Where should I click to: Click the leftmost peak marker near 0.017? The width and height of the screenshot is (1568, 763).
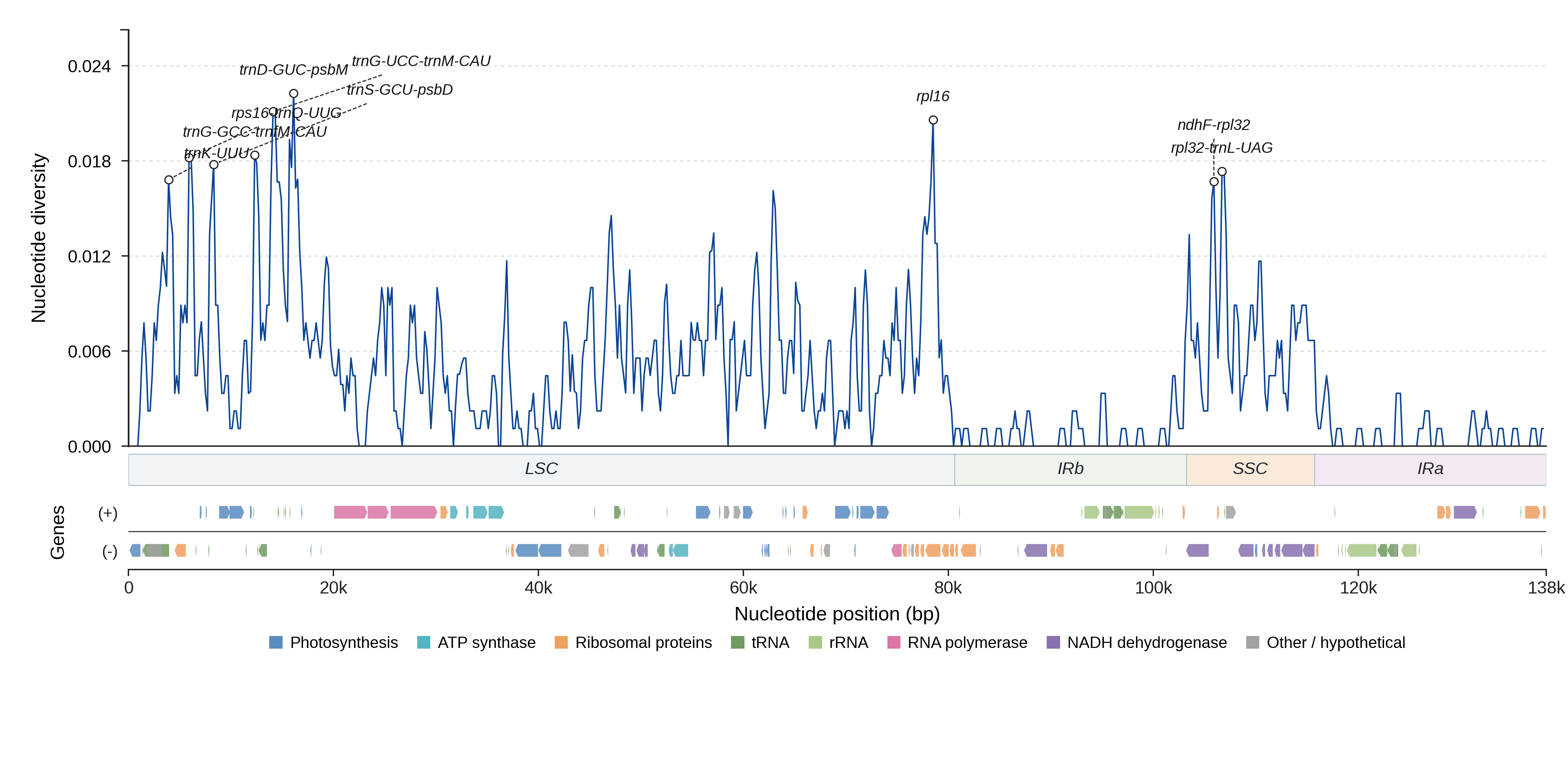[x=169, y=180]
